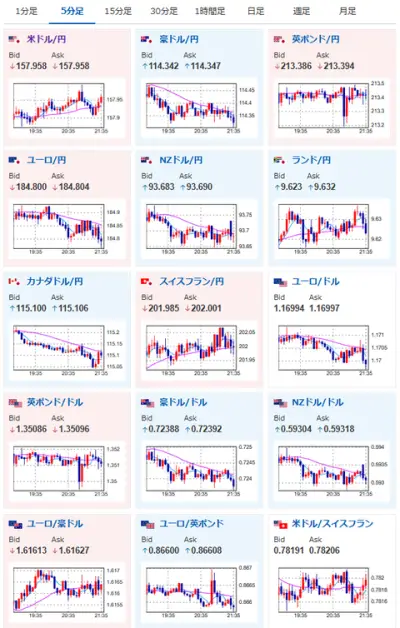Click the USD/JPY flag icon
Image resolution: width=400 pixels, height=628 pixels.
coord(14,39)
